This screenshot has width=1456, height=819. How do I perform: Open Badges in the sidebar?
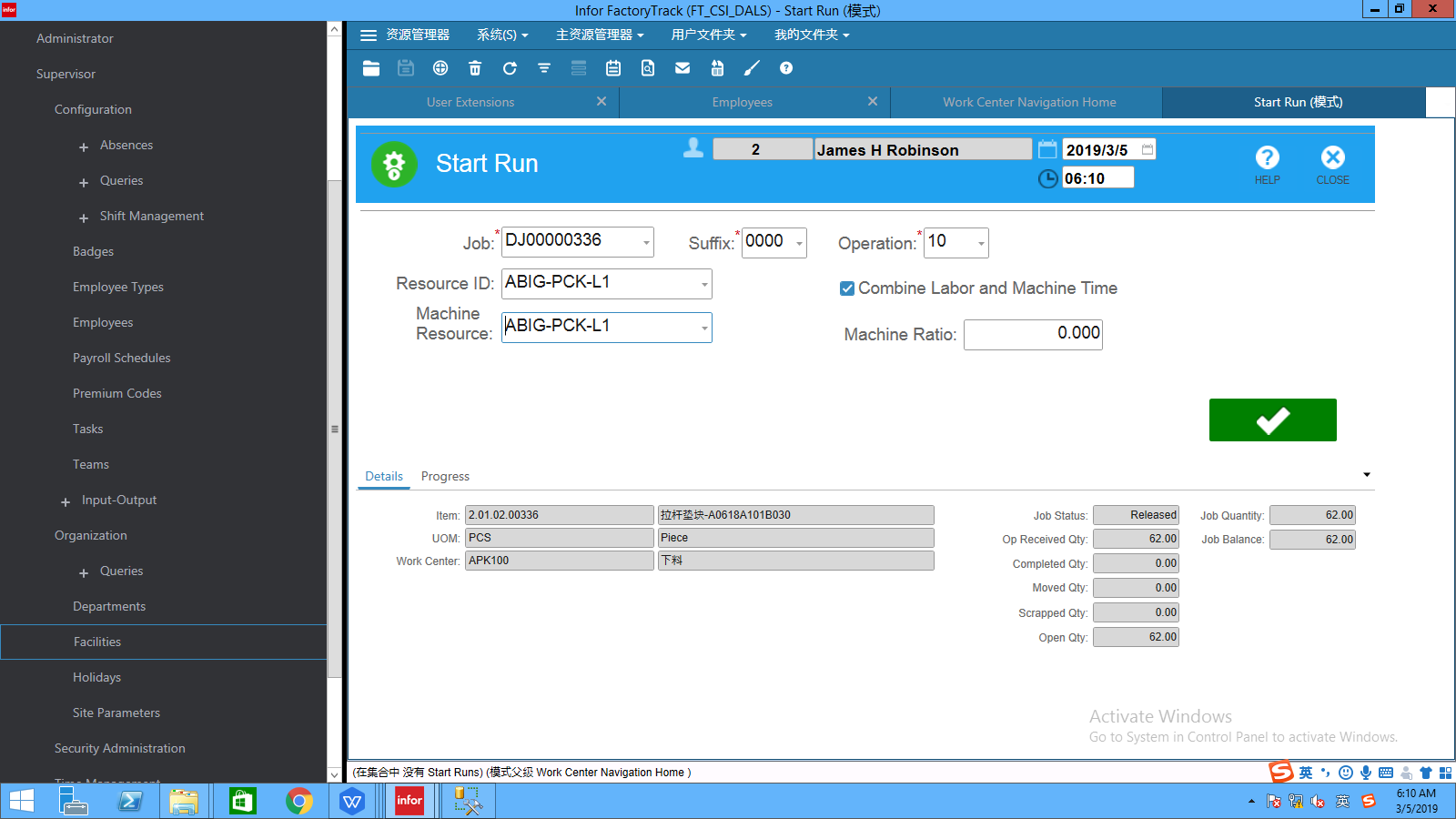tap(93, 251)
